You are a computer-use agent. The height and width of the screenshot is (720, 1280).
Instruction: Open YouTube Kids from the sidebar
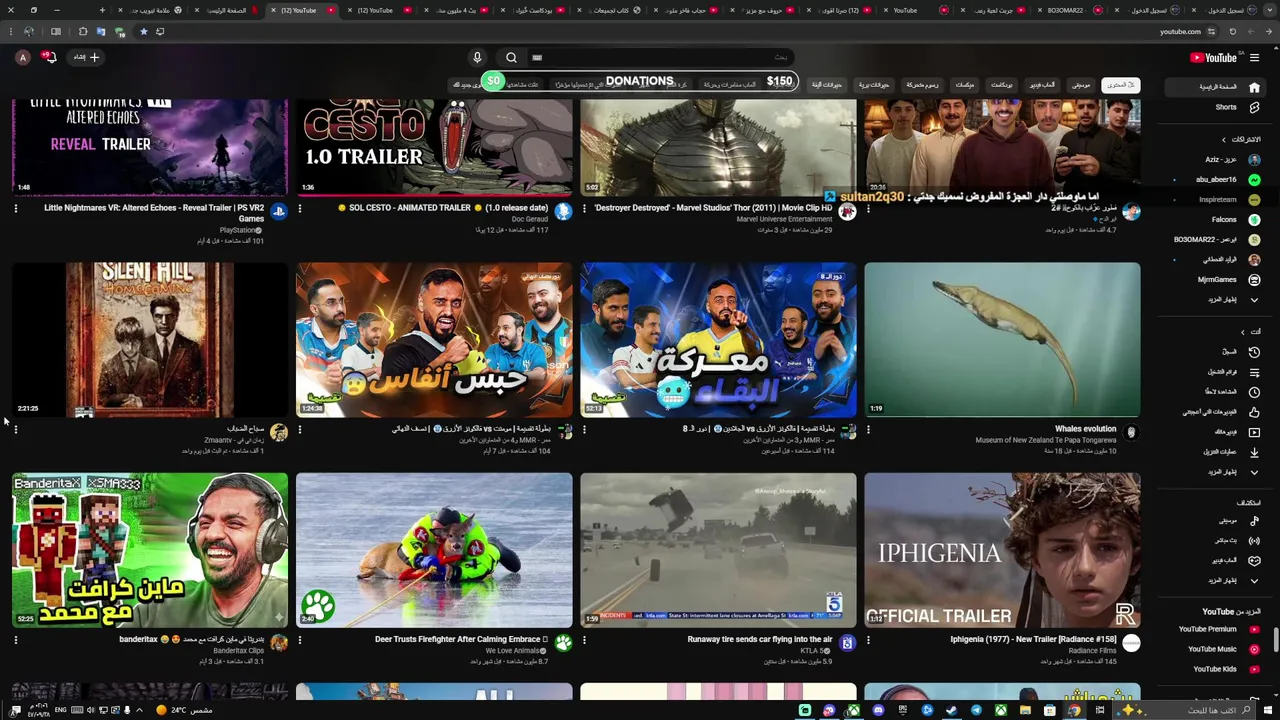click(x=1215, y=669)
